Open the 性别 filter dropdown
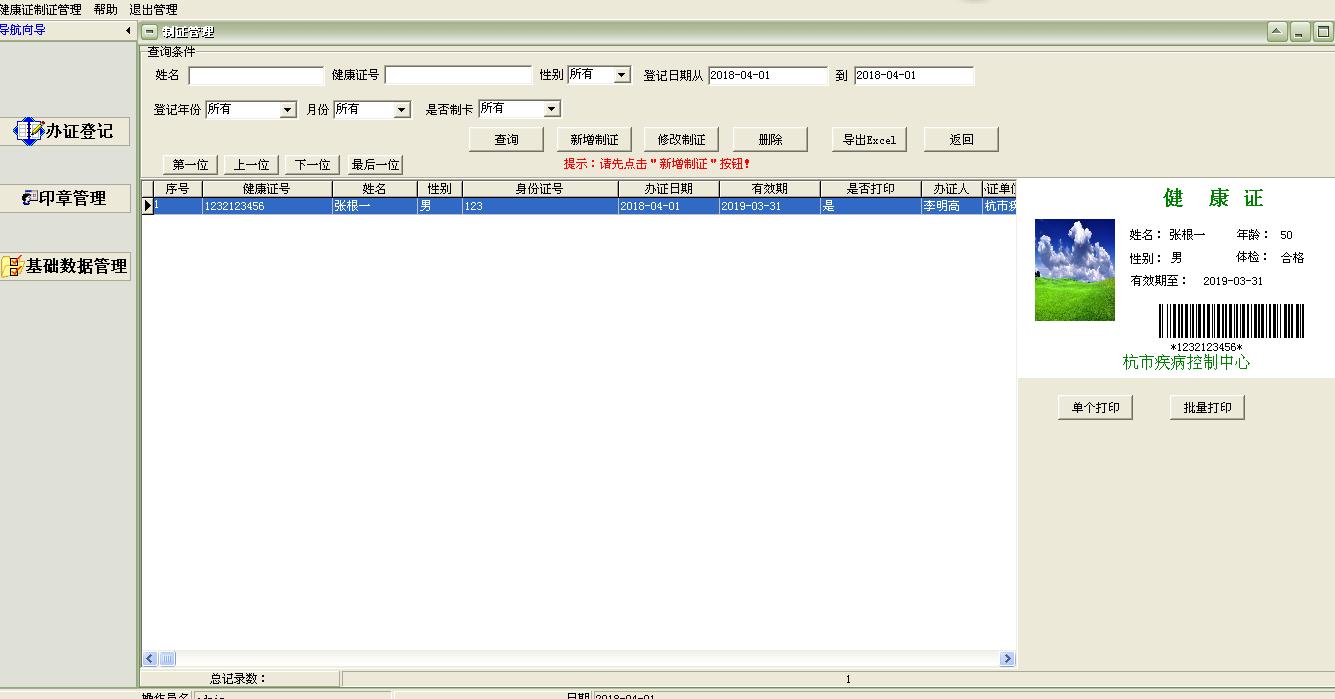The height and width of the screenshot is (699, 1335). click(x=621, y=73)
